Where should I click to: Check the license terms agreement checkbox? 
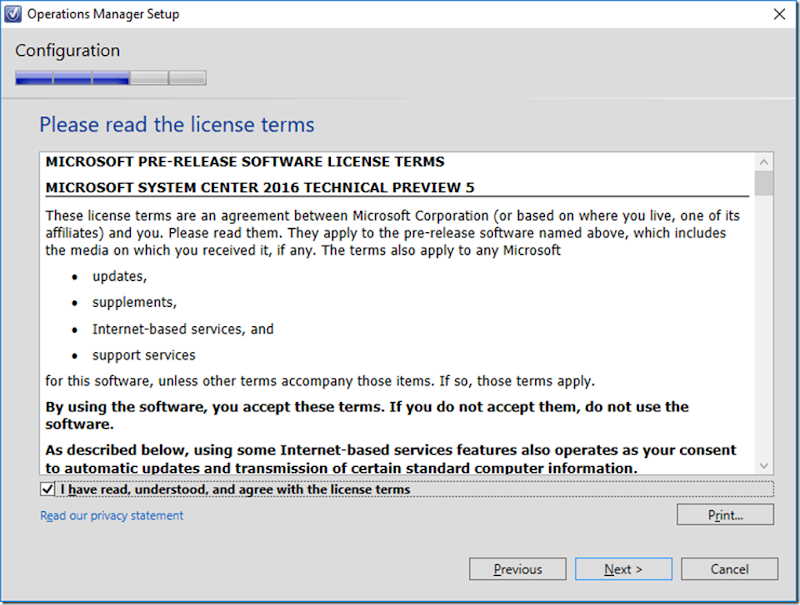tap(47, 489)
